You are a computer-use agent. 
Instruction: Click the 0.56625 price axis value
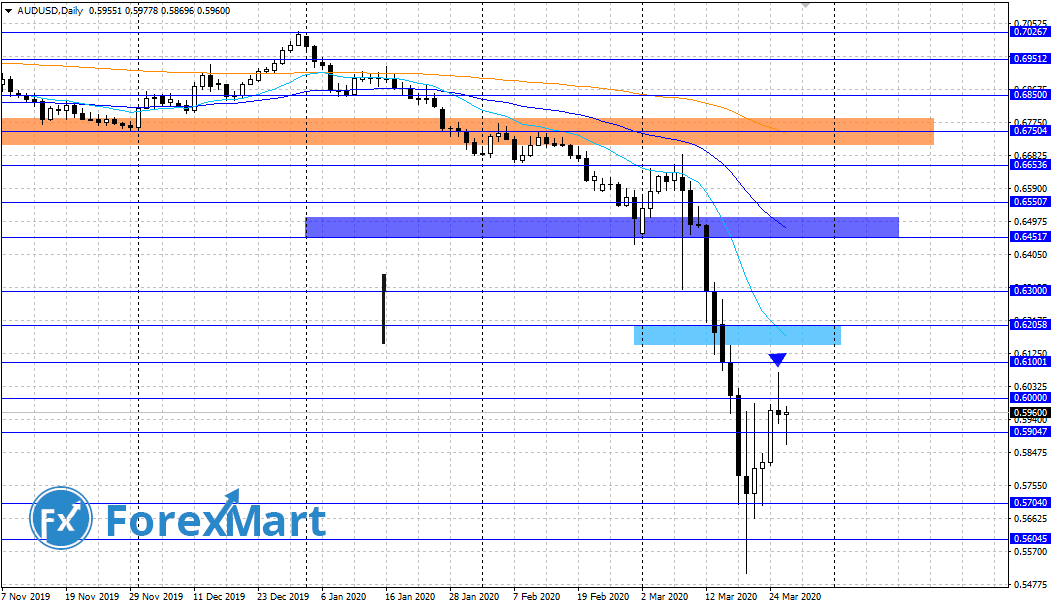1030,519
